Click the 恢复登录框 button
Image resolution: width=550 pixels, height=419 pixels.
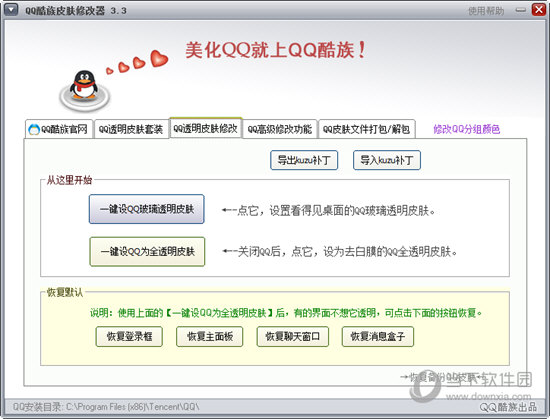(129, 337)
